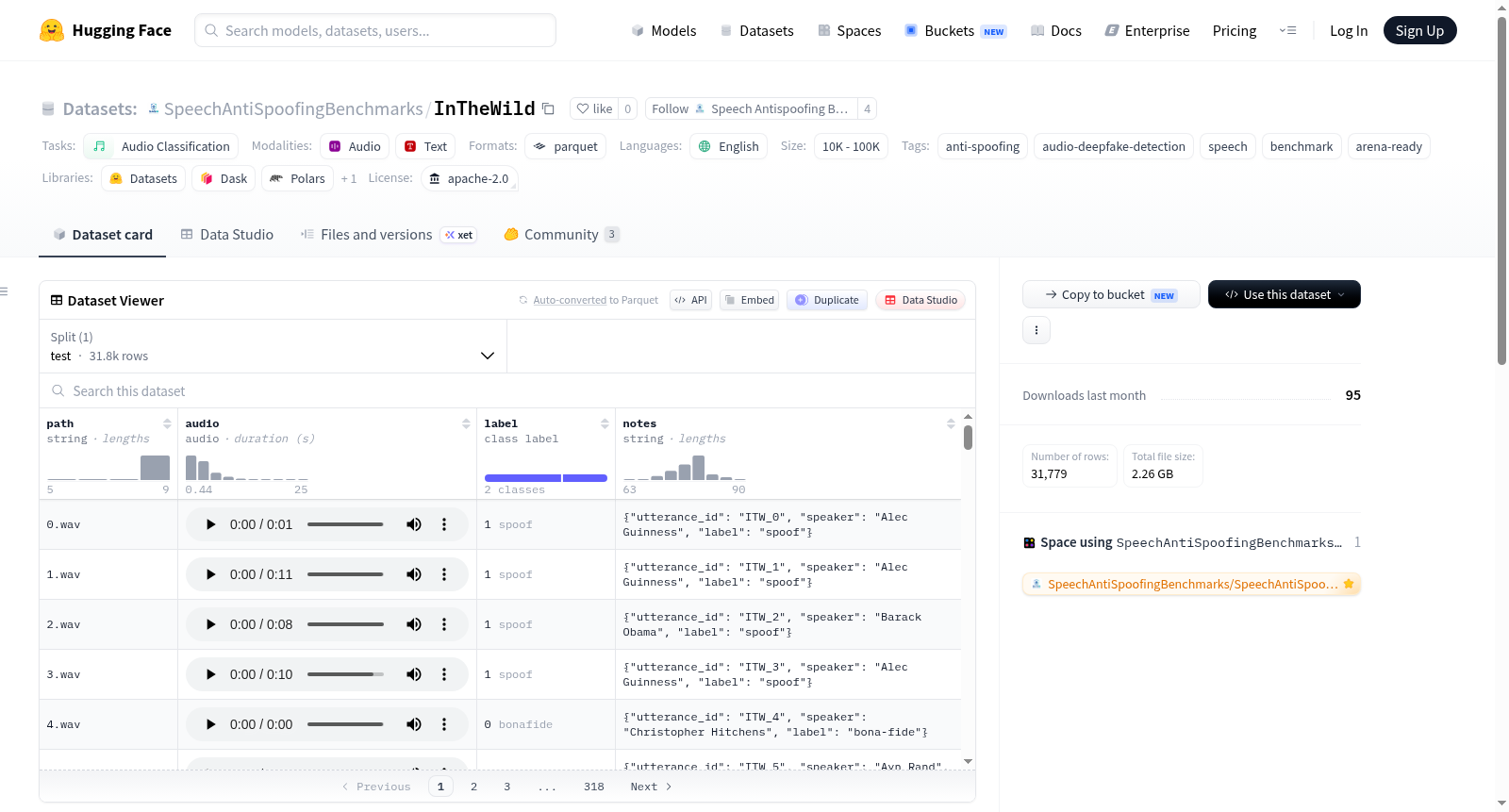Play audio for 1.wav row
Image resolution: width=1509 pixels, height=812 pixels.
[211, 574]
